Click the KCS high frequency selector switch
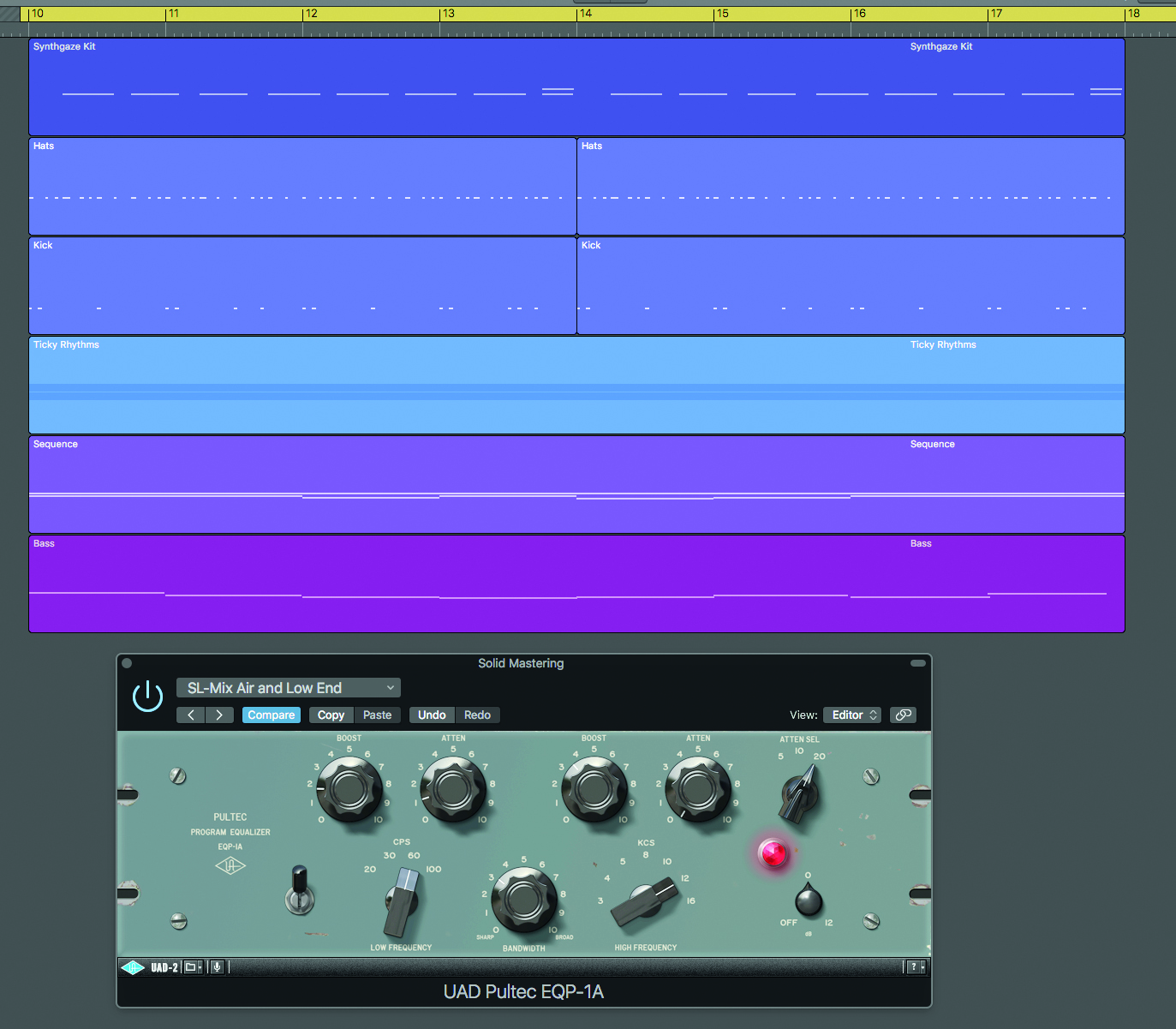1176x1029 pixels. 644,901
